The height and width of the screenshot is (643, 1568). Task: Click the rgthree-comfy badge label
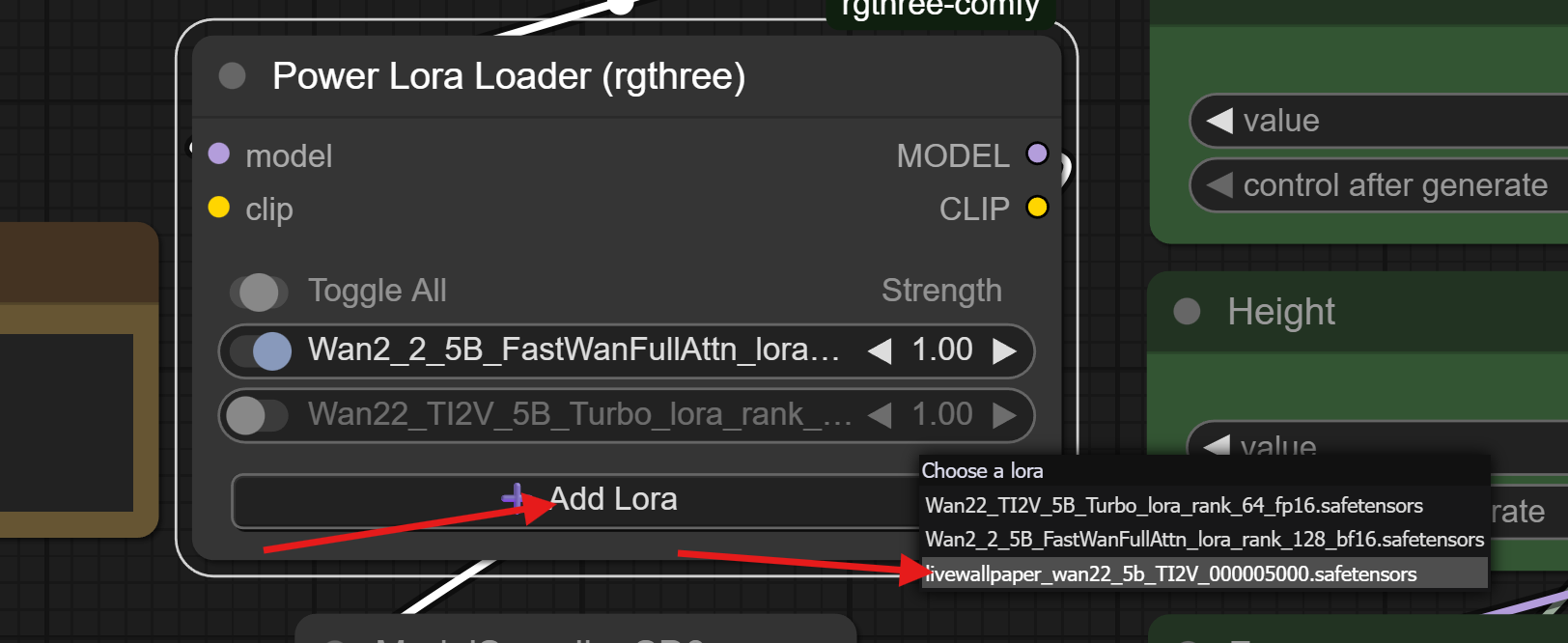pyautogui.click(x=940, y=10)
